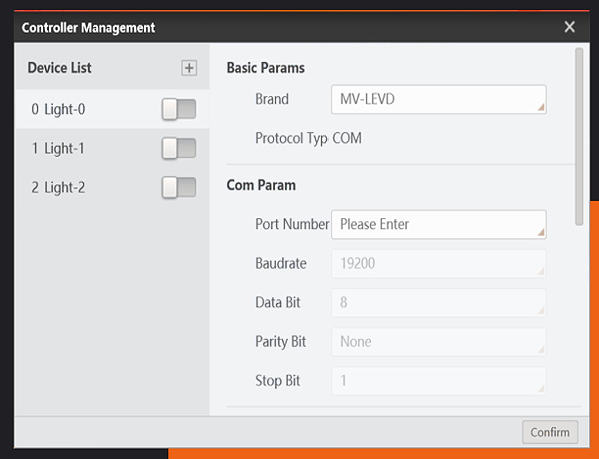This screenshot has height=459, width=599.
Task: Click the vertical scrollbar in parameters panel
Action: [x=579, y=136]
